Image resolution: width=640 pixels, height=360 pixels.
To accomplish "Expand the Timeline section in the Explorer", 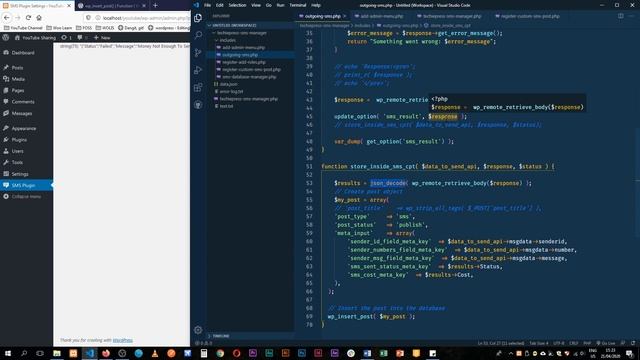I will coord(251,336).
